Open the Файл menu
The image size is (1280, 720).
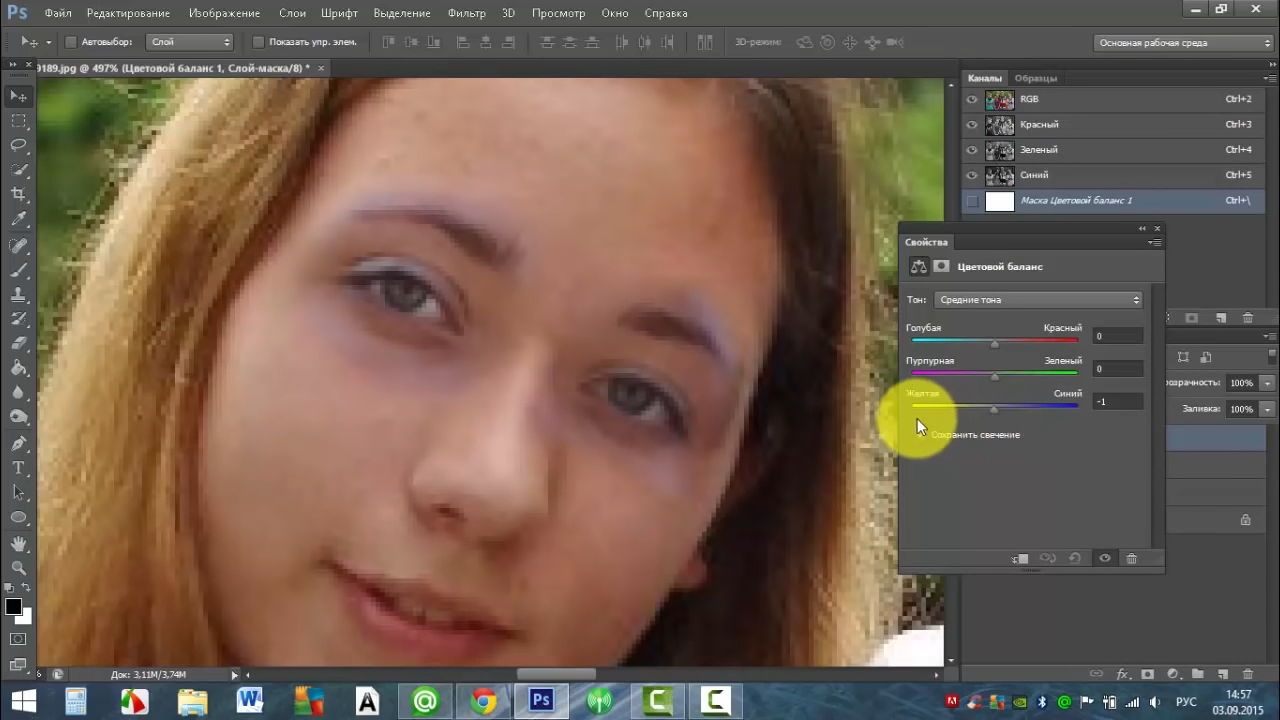pos(58,13)
